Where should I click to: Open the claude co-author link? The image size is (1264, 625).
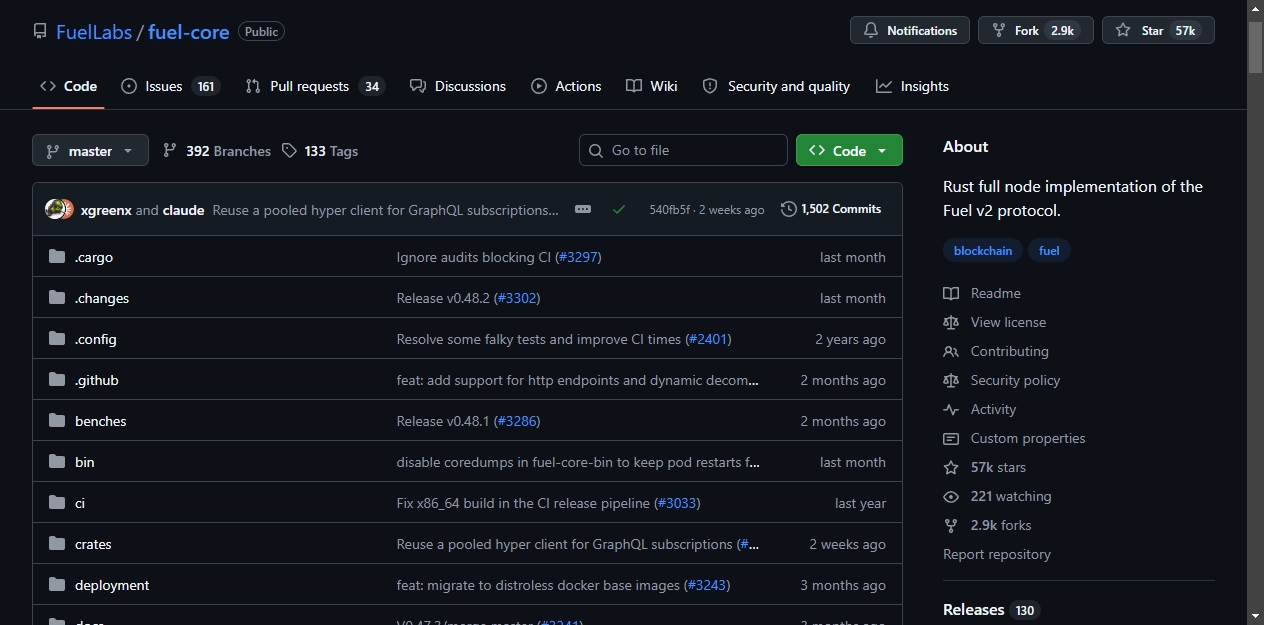tap(183, 210)
